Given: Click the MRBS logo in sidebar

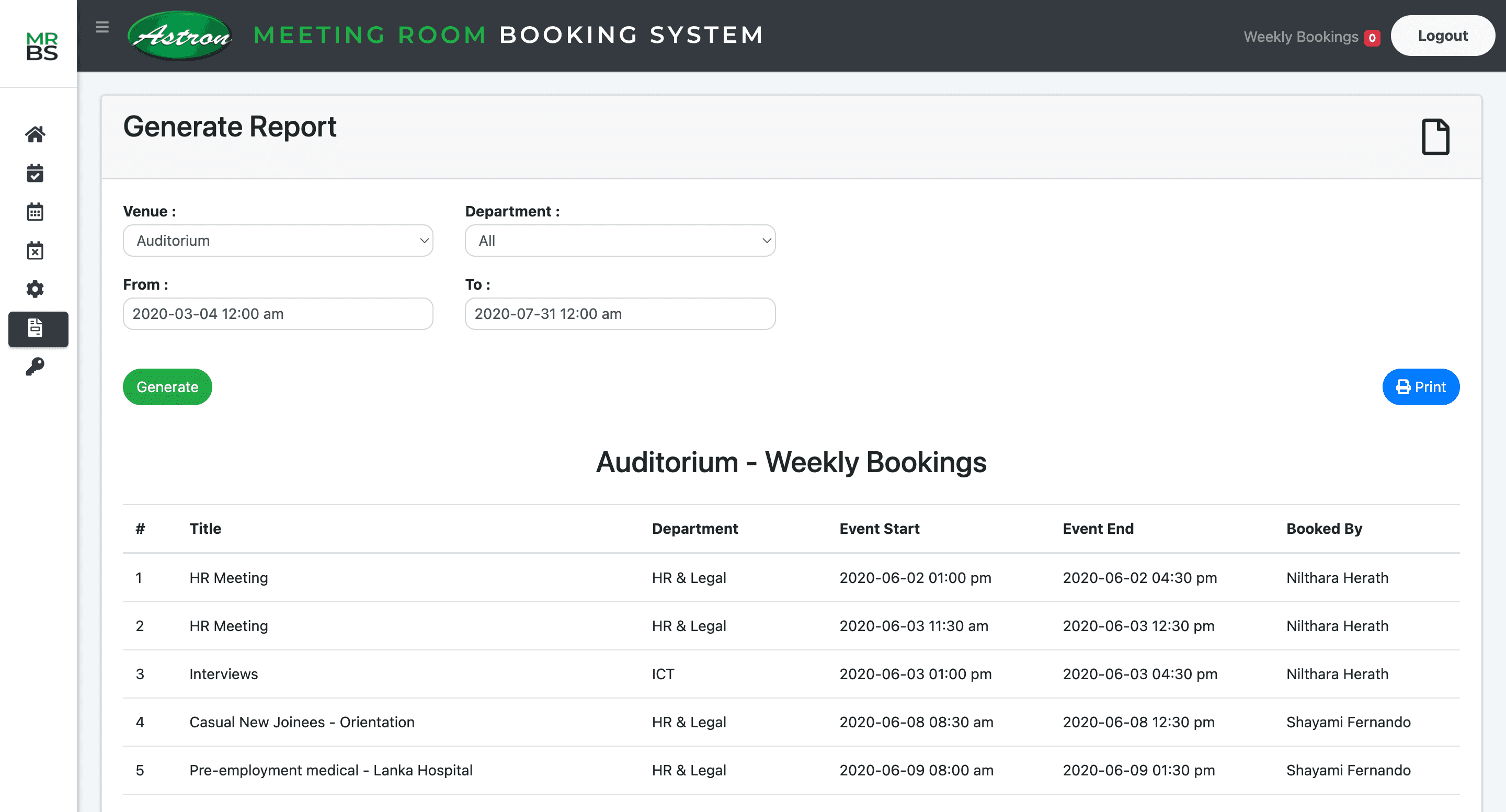Looking at the screenshot, I should click(41, 46).
